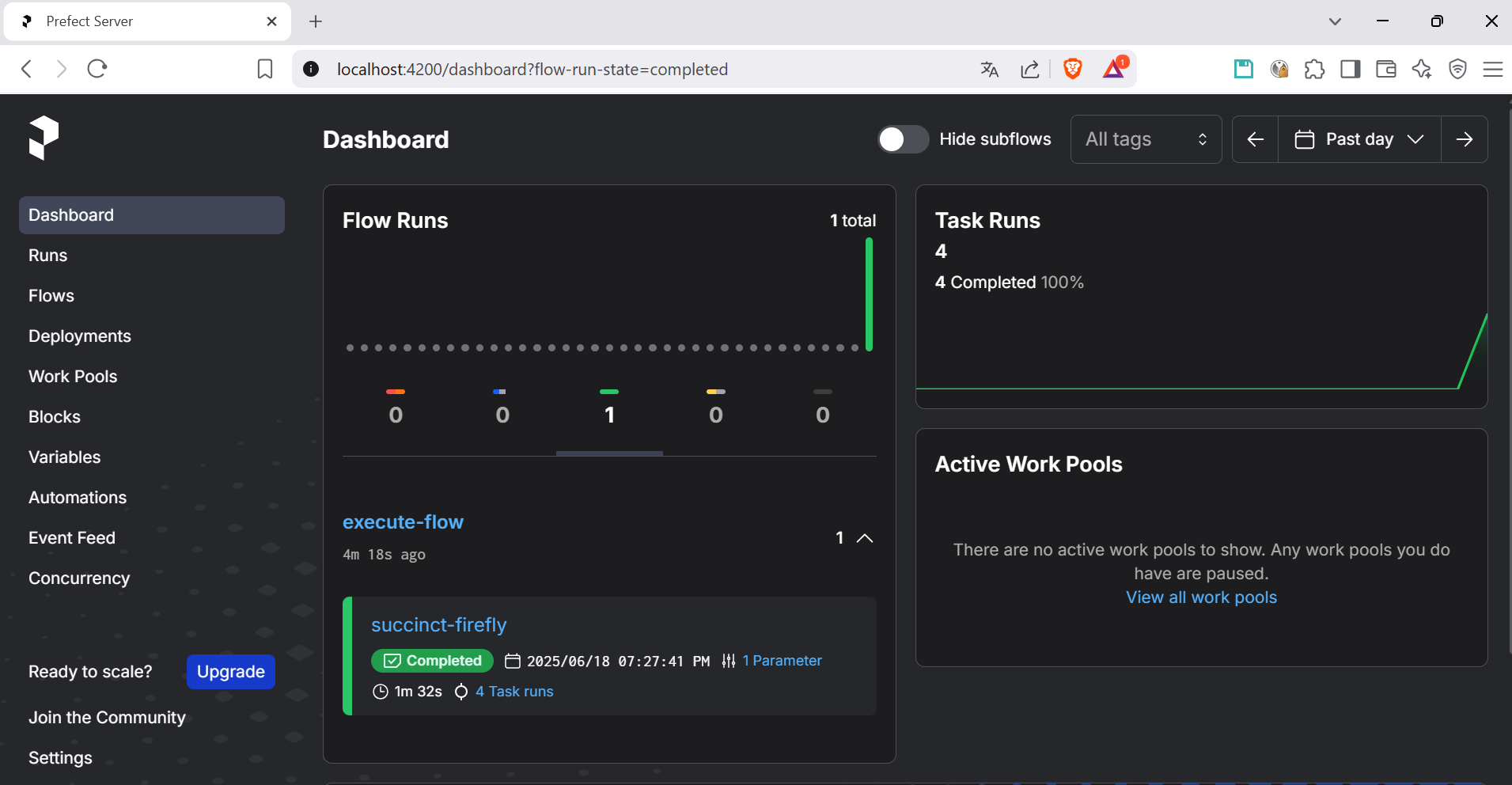Open new browser tab plus button
Viewport: 1512px width, 785px height.
(316, 21)
